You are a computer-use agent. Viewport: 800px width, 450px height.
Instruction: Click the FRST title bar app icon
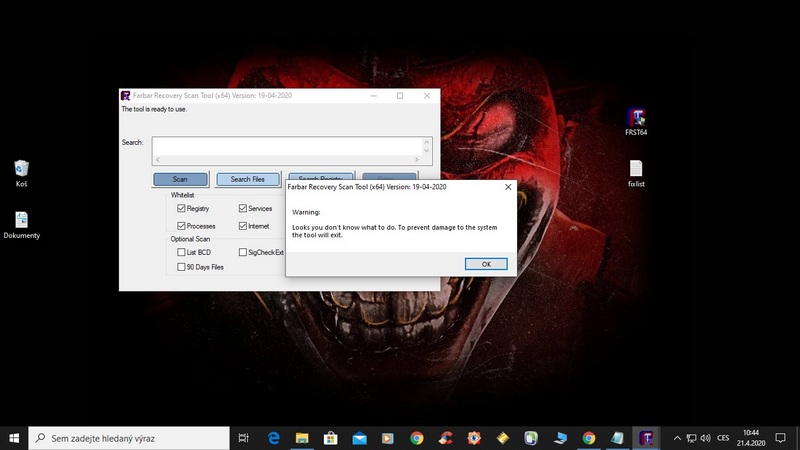tap(126, 95)
